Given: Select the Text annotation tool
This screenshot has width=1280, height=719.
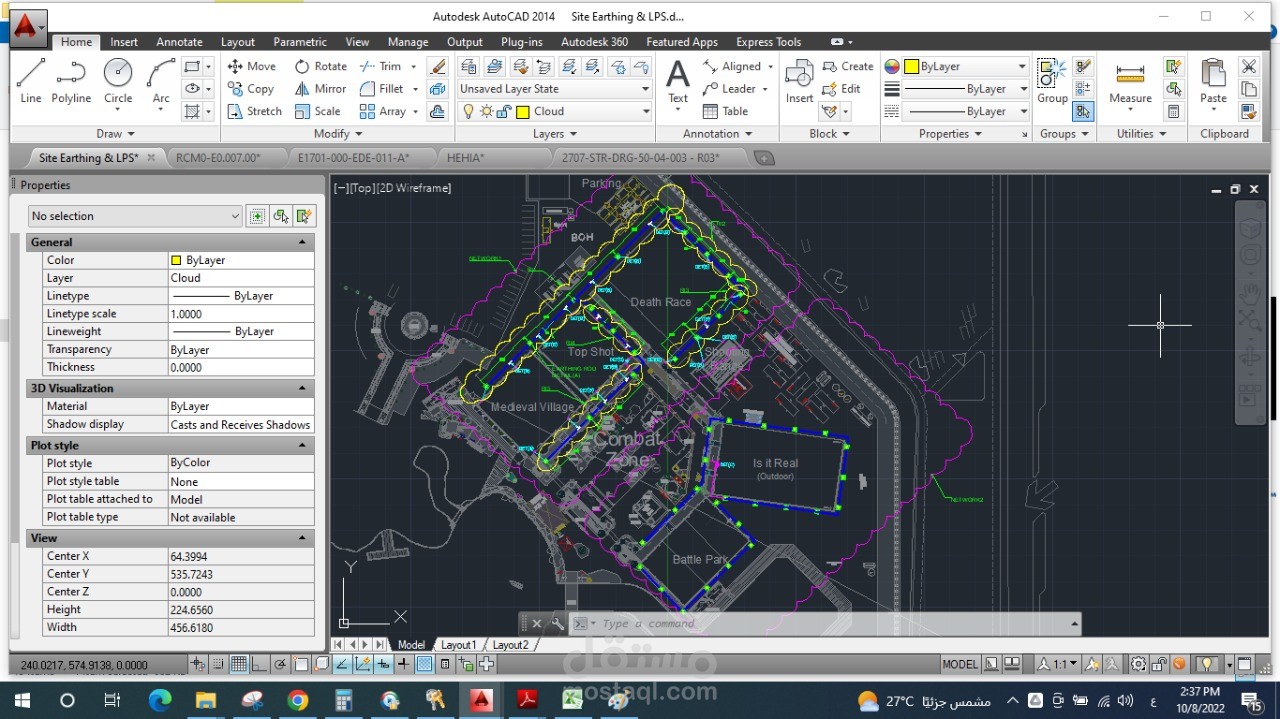Looking at the screenshot, I should [x=678, y=81].
